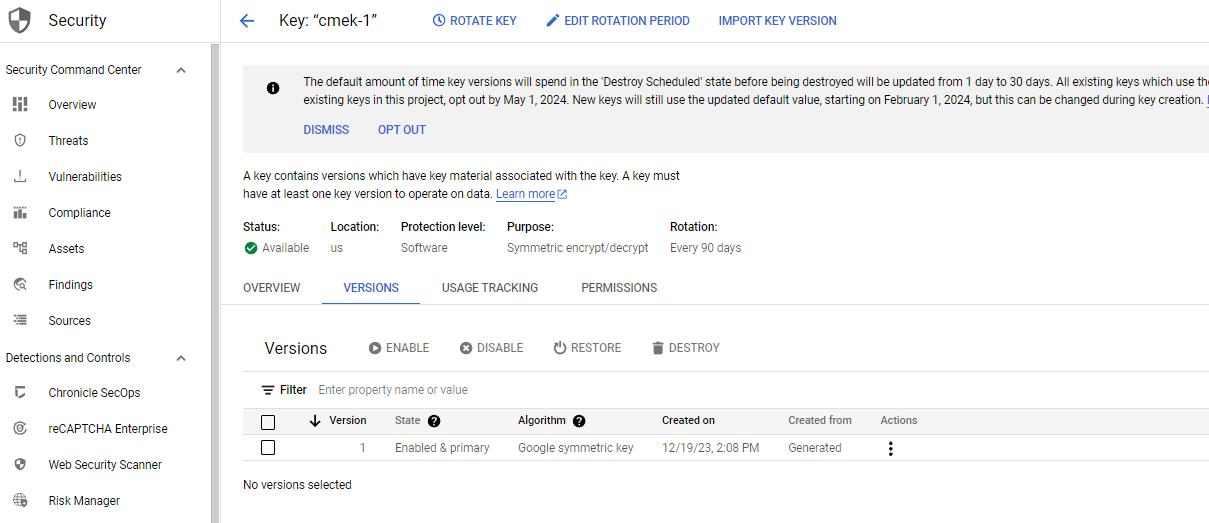Go back using the left arrow icon

pyautogui.click(x=247, y=20)
